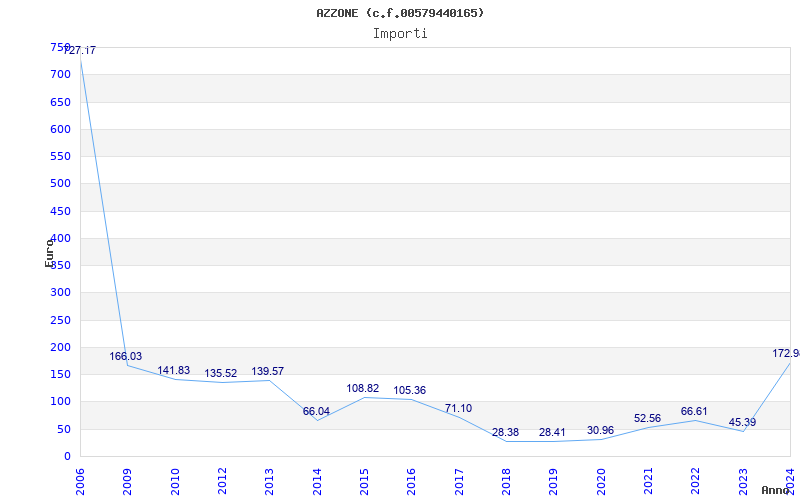The height and width of the screenshot is (500, 800).
Task: Click the 2024 year axis label
Action: [x=790, y=479]
